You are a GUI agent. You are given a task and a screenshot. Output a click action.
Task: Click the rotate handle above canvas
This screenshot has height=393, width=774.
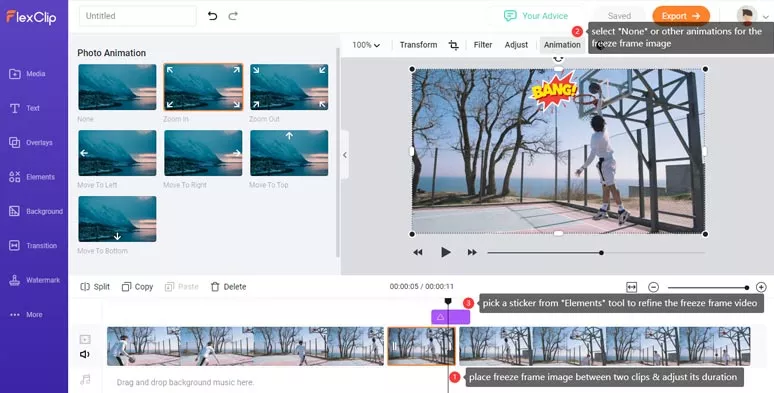point(558,58)
